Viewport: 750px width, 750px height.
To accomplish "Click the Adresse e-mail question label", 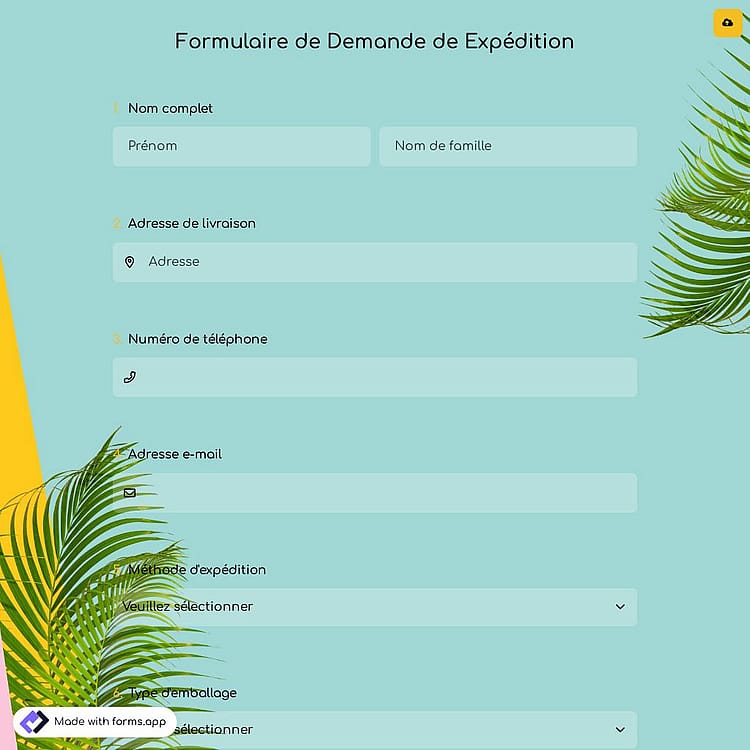I will [x=175, y=454].
